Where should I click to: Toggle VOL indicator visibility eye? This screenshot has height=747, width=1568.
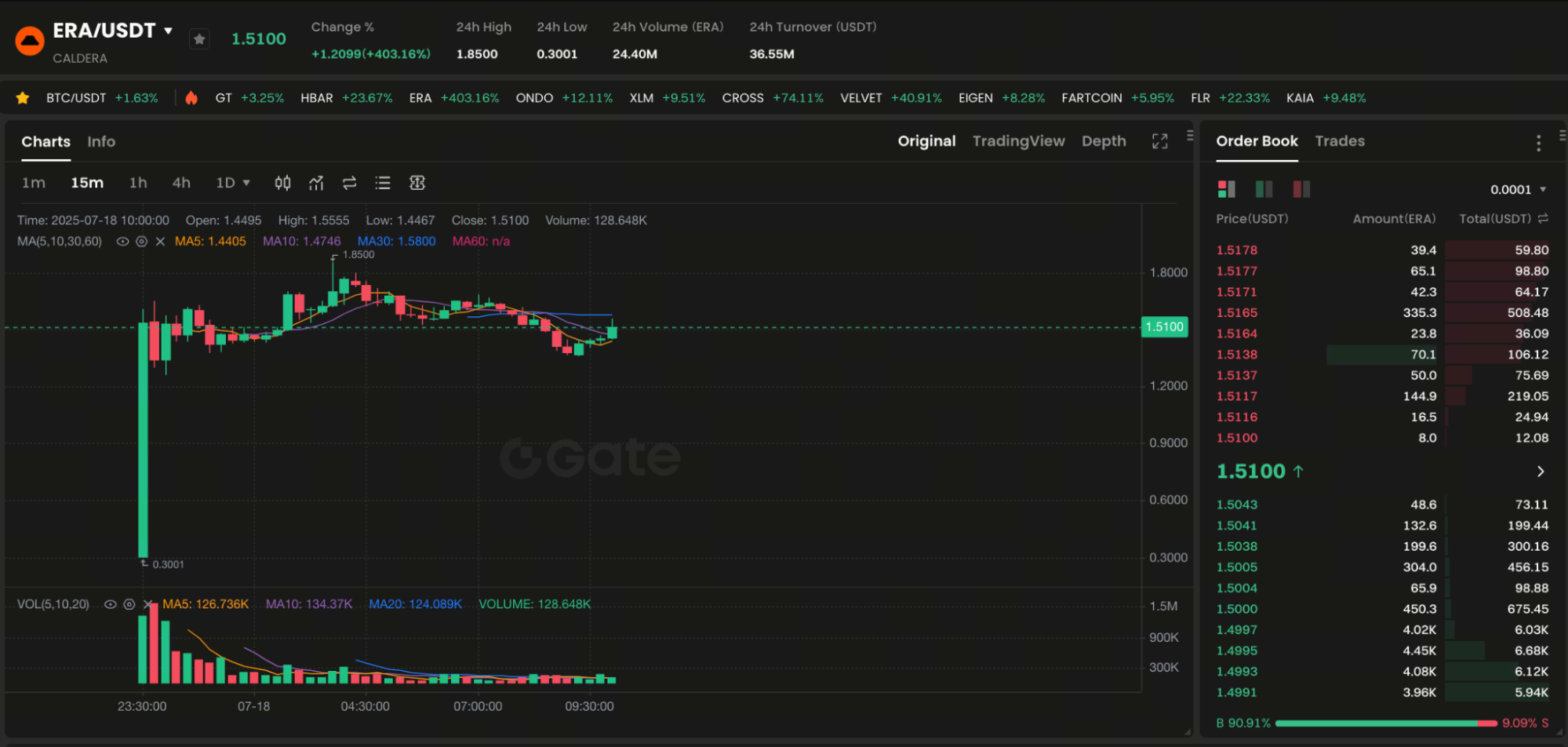point(110,604)
